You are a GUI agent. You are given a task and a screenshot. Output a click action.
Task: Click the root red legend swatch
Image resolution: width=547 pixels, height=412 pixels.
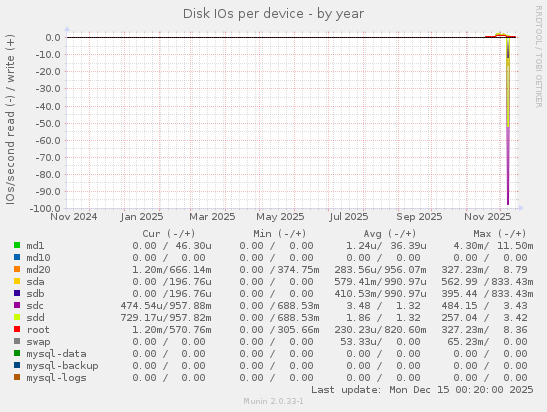pos(17,329)
